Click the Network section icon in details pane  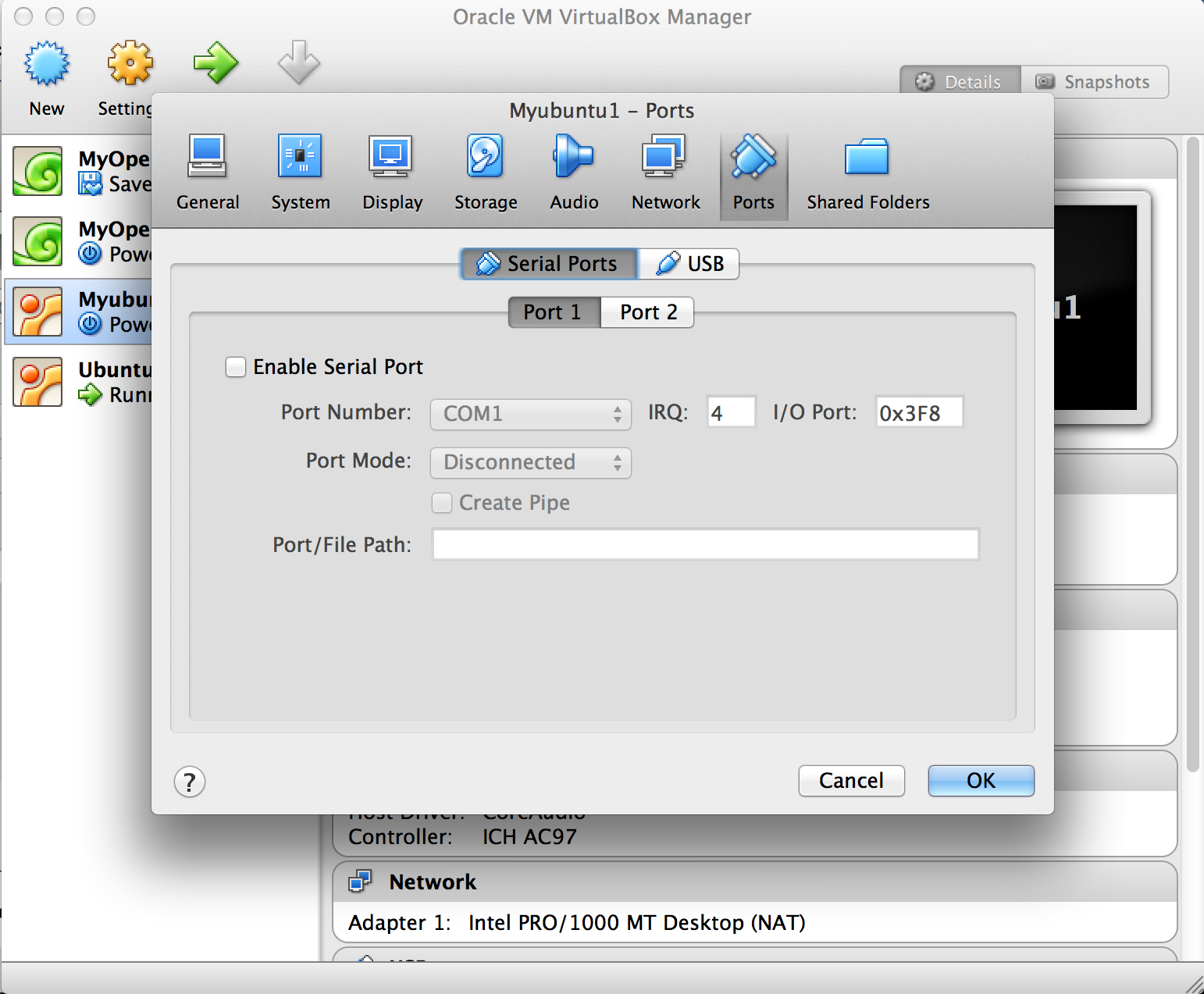[x=360, y=882]
